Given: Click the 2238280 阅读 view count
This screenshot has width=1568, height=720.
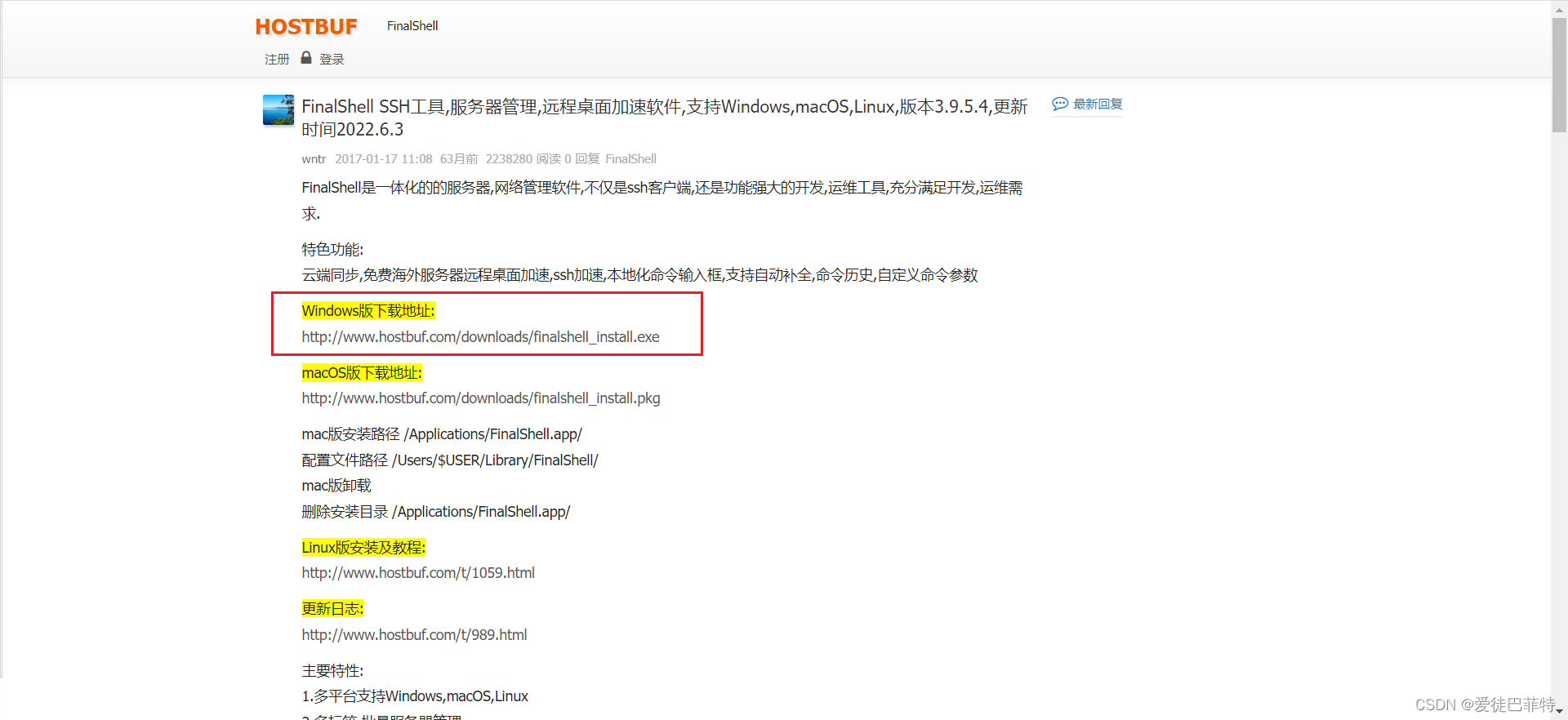Looking at the screenshot, I should [x=523, y=159].
